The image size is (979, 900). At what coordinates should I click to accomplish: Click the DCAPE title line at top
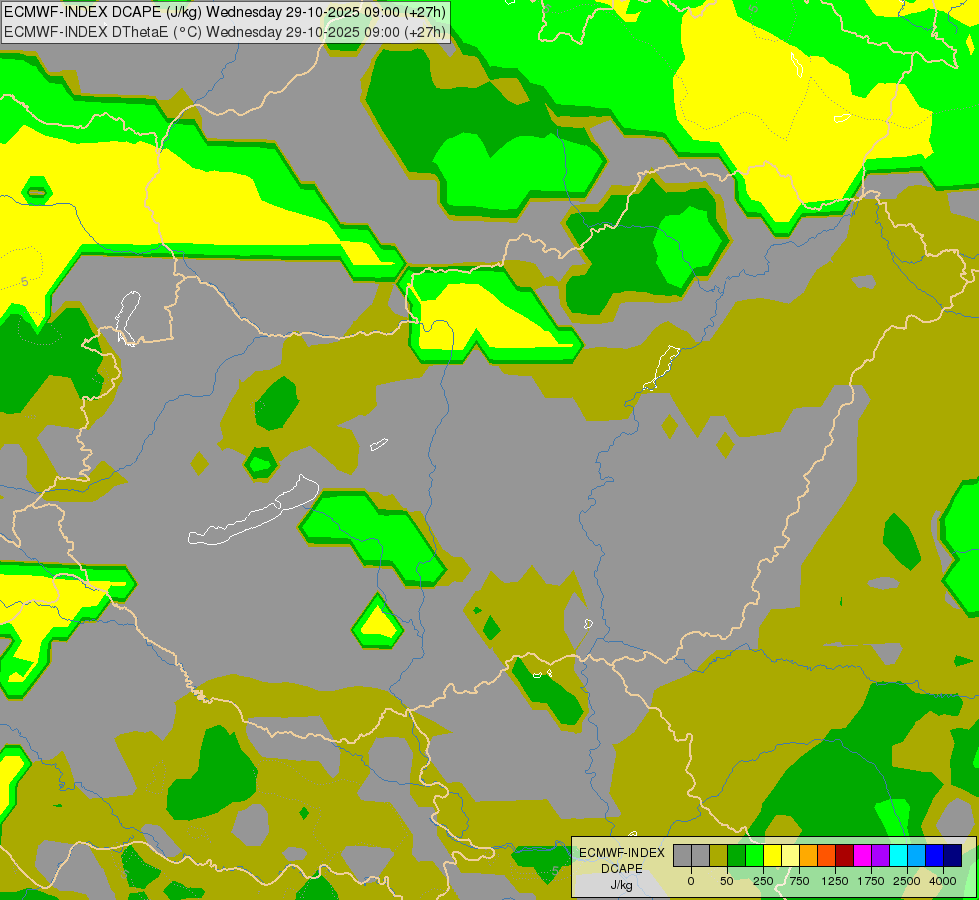225,13
